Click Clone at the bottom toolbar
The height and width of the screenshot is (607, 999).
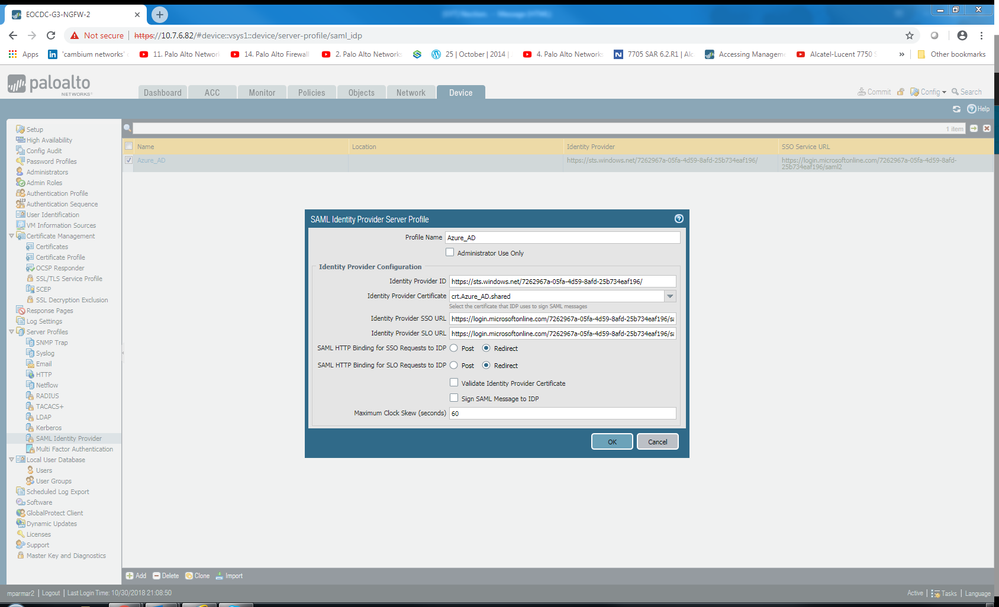(198, 576)
